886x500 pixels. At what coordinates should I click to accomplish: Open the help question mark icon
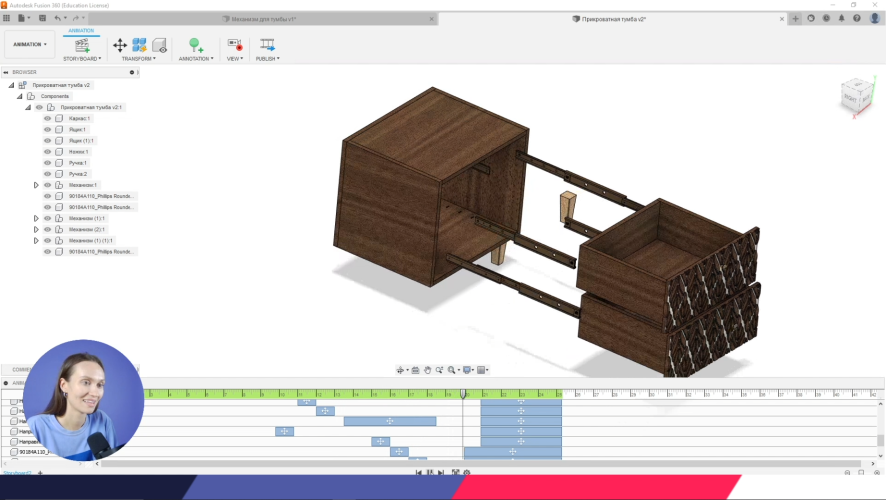[857, 19]
